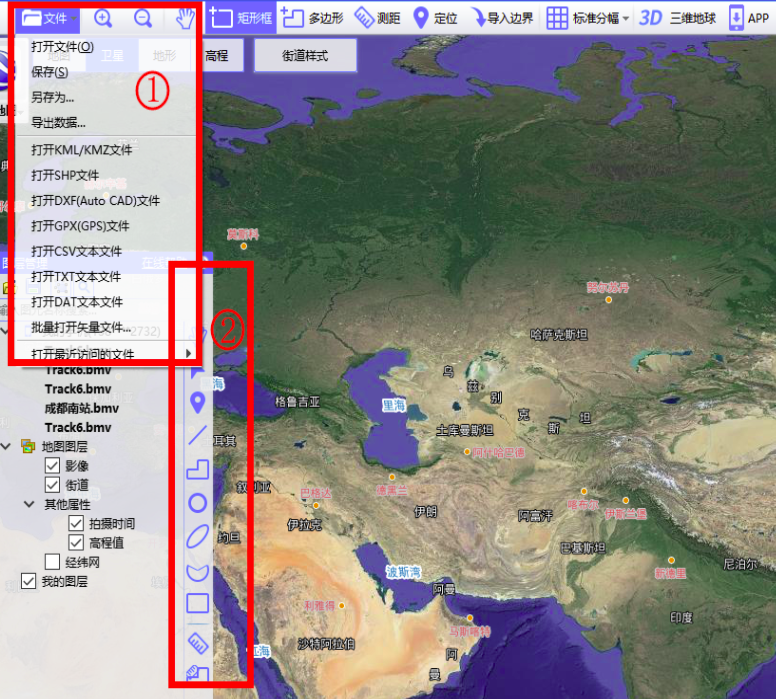Choose 打开KML/KMZ文件 from file menu
This screenshot has width=776, height=699.
tap(82, 150)
